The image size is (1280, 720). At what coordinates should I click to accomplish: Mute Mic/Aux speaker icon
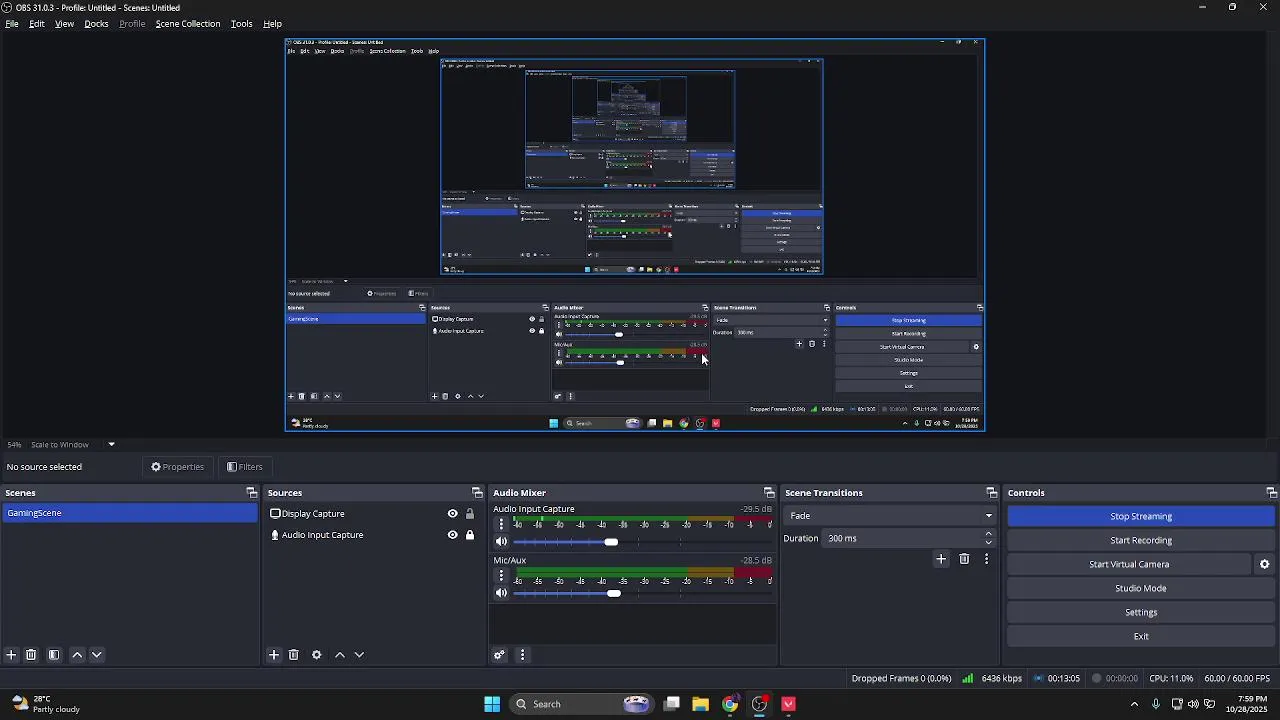tap(501, 593)
